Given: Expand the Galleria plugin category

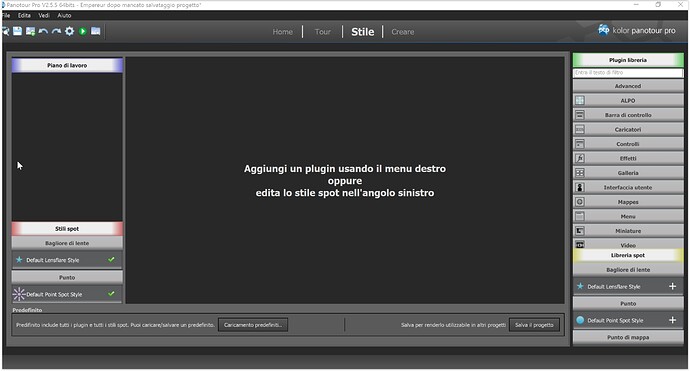Looking at the screenshot, I should [628, 173].
